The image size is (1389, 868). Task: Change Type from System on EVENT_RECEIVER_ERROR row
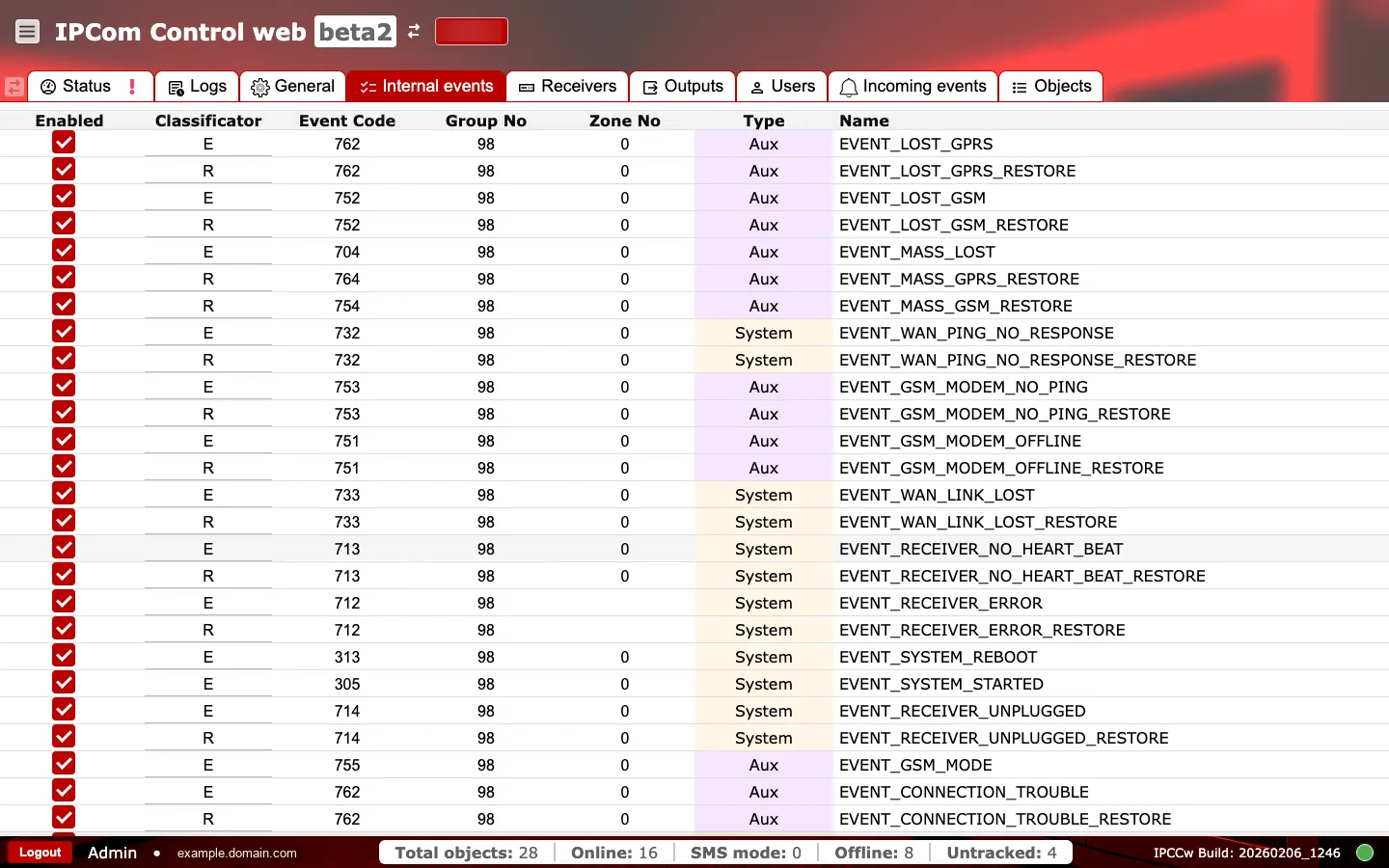point(763,603)
